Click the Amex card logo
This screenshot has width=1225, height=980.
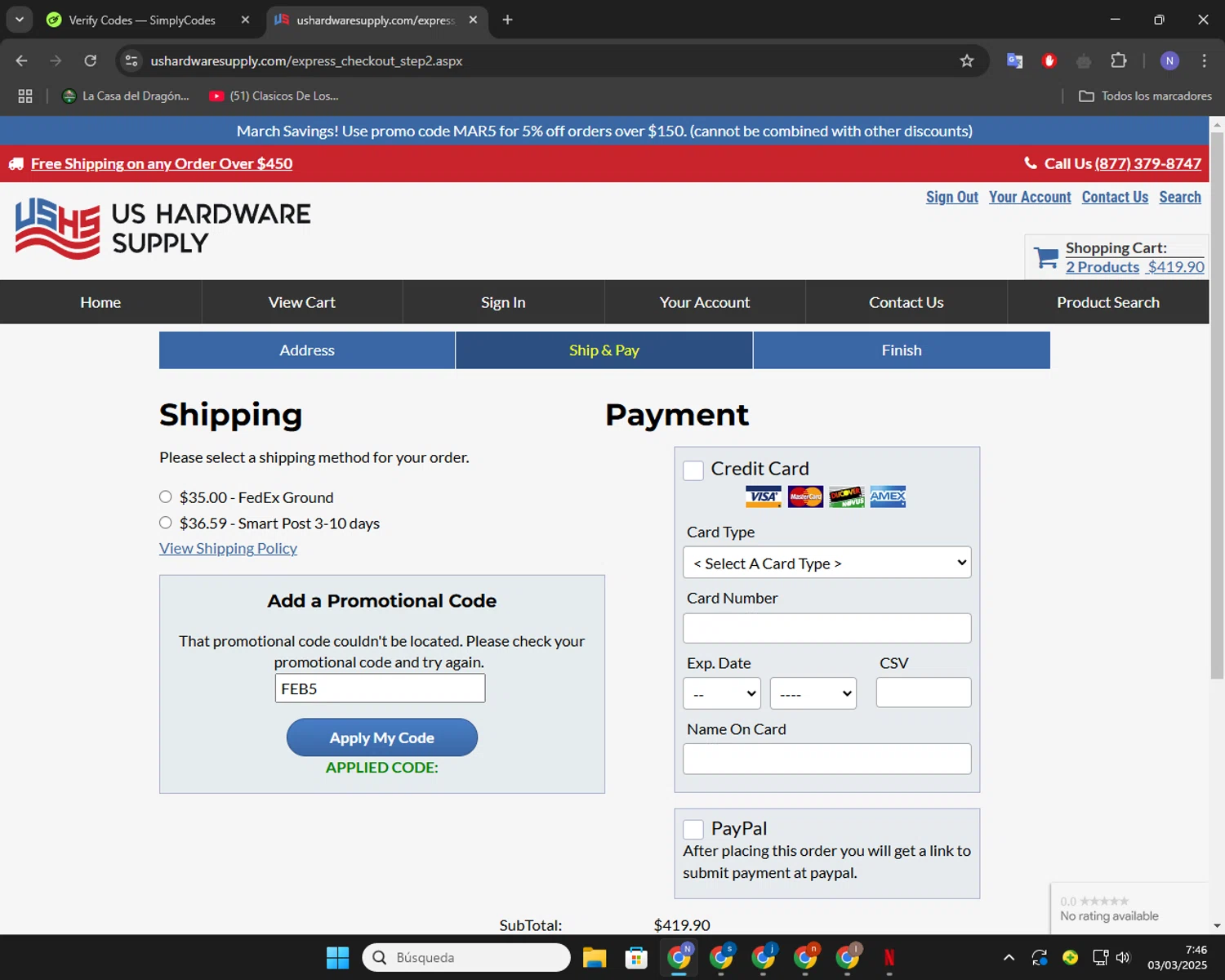888,497
